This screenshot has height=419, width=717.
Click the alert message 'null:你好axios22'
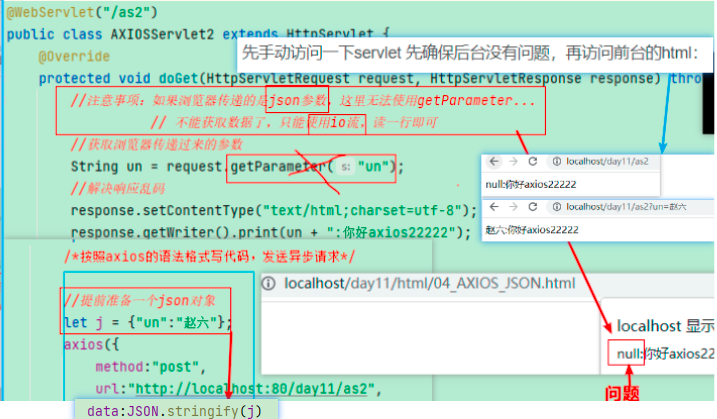click(665, 354)
